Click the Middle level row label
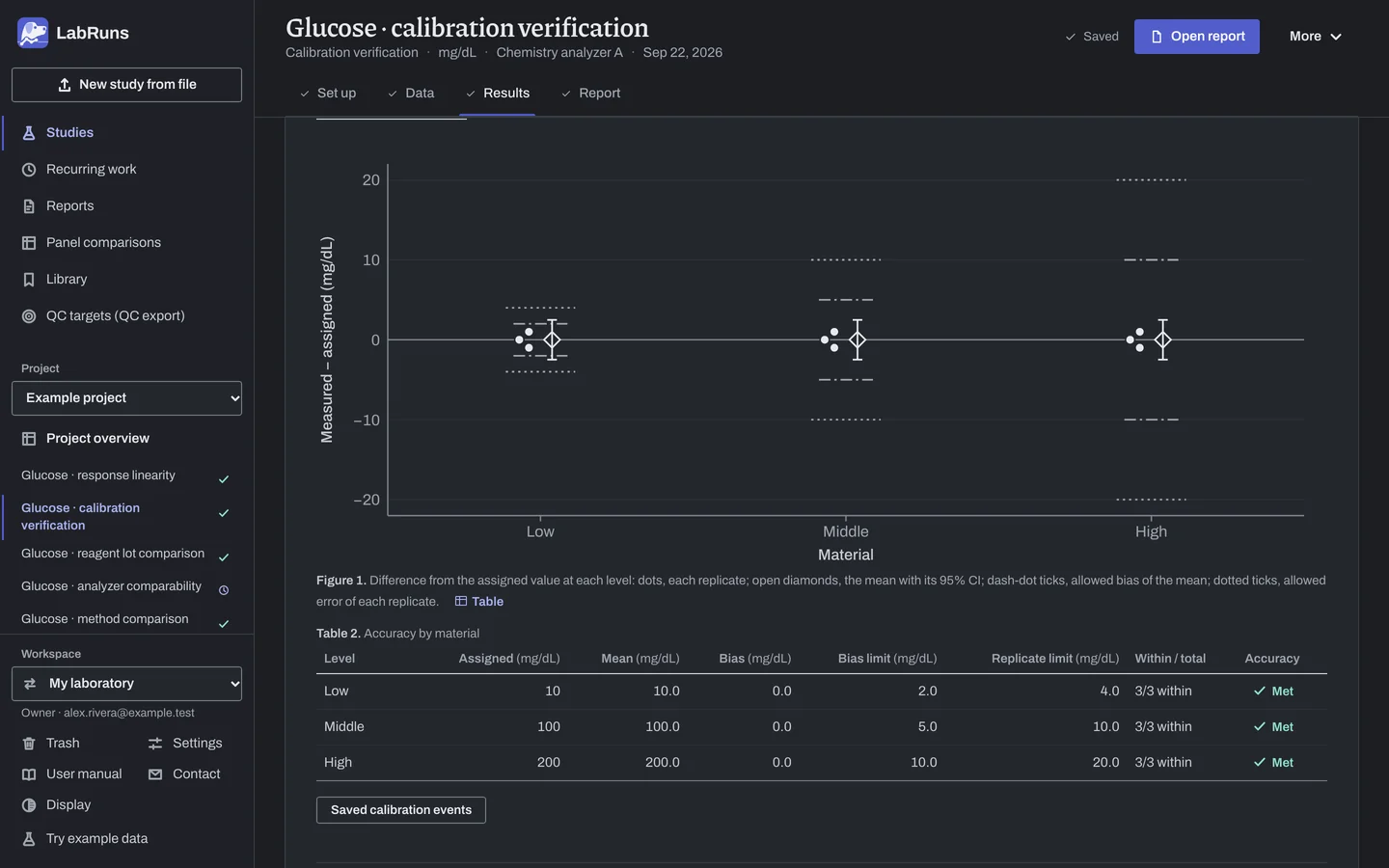 point(344,727)
